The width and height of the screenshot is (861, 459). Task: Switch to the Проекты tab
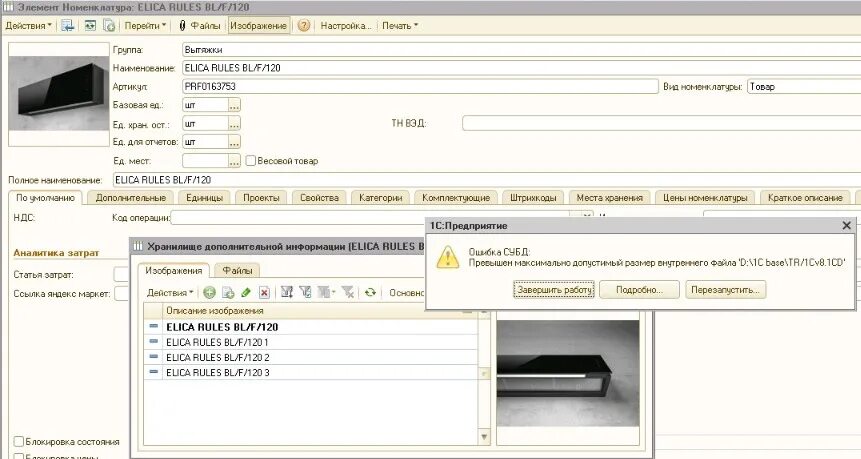tap(261, 198)
